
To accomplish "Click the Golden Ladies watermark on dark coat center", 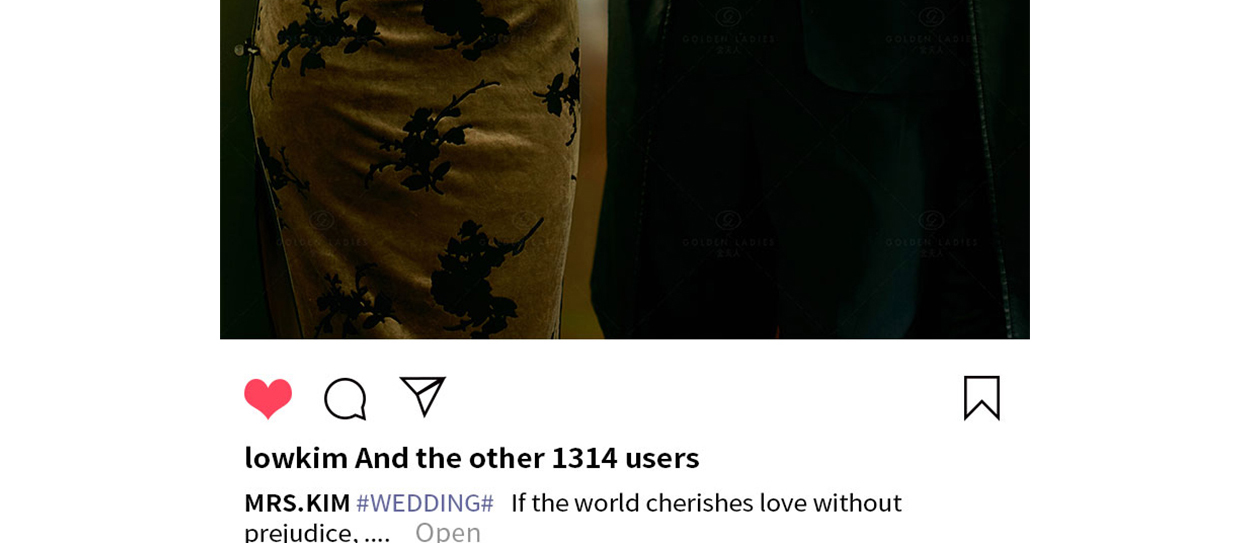I will 728,232.
